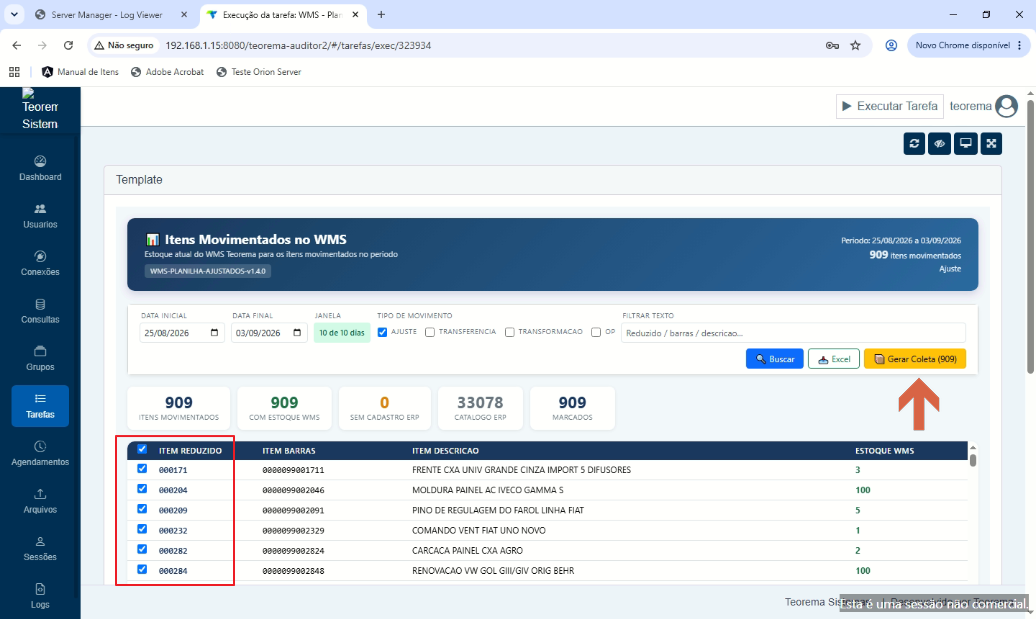Open Usuarios in the sidebar
The height and width of the screenshot is (619, 1036).
click(40, 215)
